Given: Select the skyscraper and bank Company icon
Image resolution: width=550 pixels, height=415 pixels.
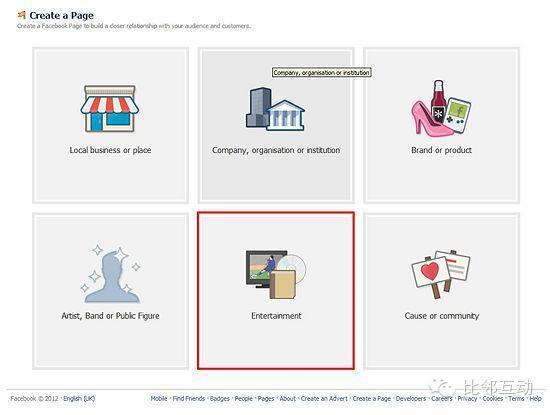Looking at the screenshot, I should (x=275, y=109).
